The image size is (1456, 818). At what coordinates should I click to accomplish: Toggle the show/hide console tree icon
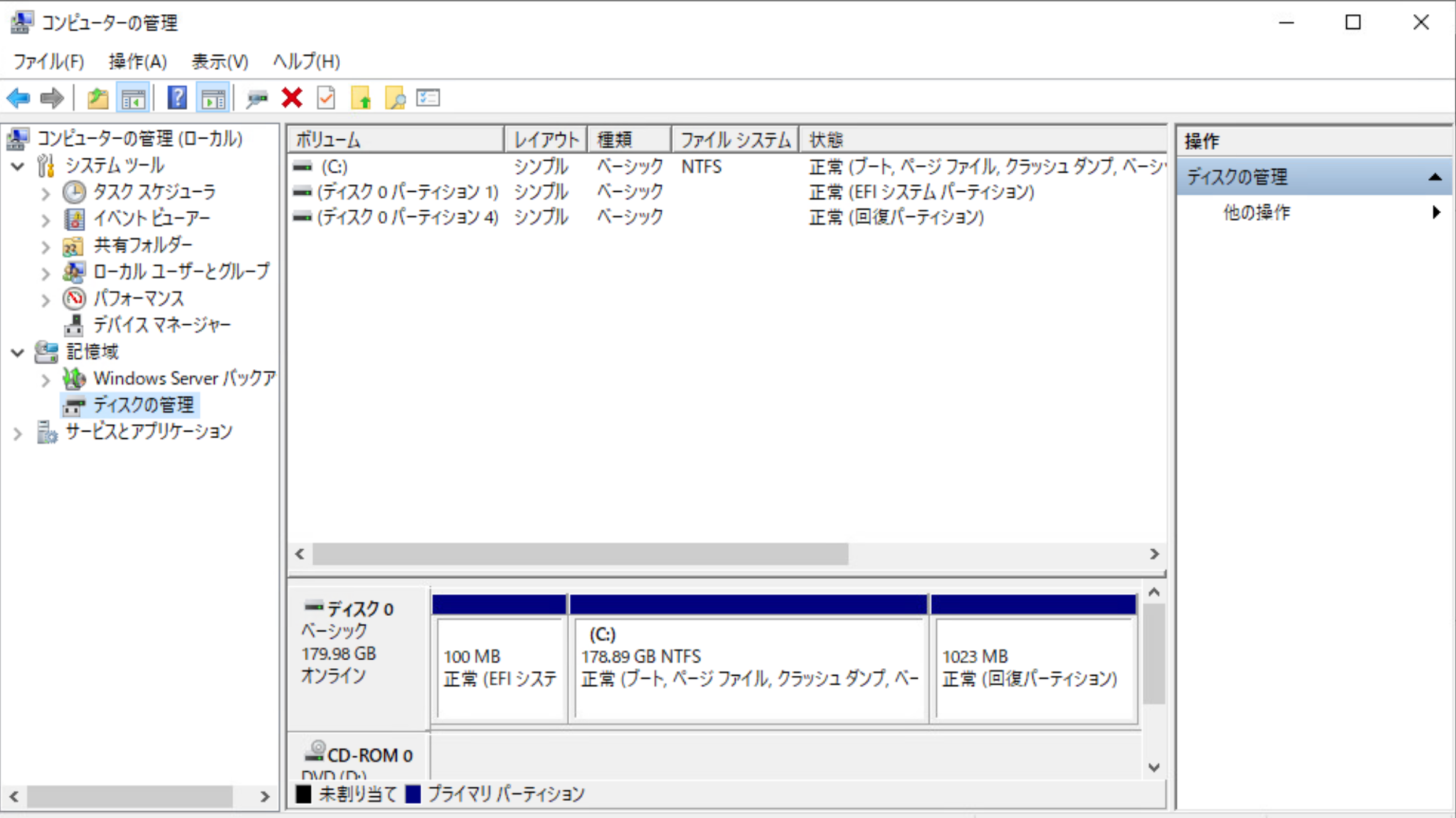point(133,98)
